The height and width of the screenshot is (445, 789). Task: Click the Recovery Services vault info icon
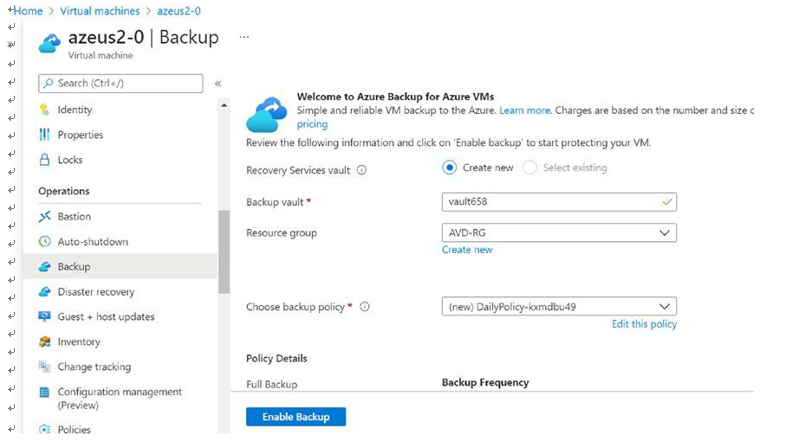(x=362, y=170)
